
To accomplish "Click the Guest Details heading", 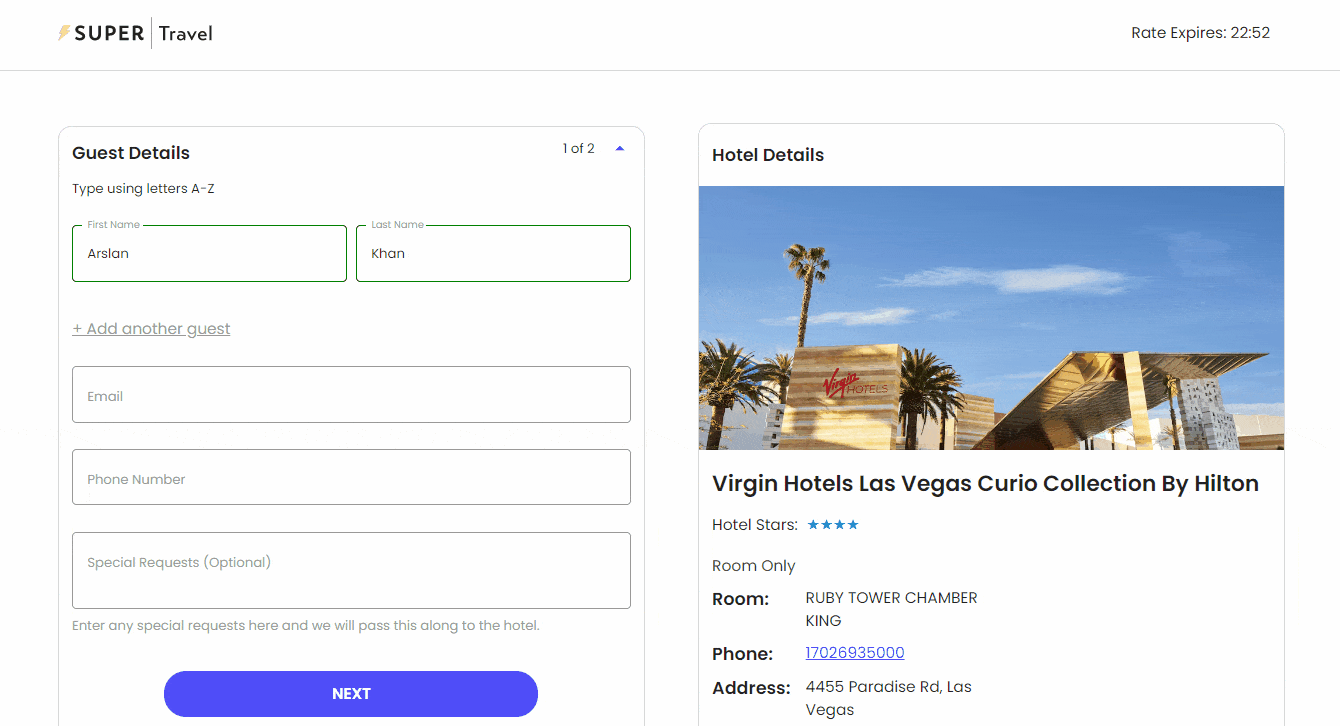I will tap(131, 153).
